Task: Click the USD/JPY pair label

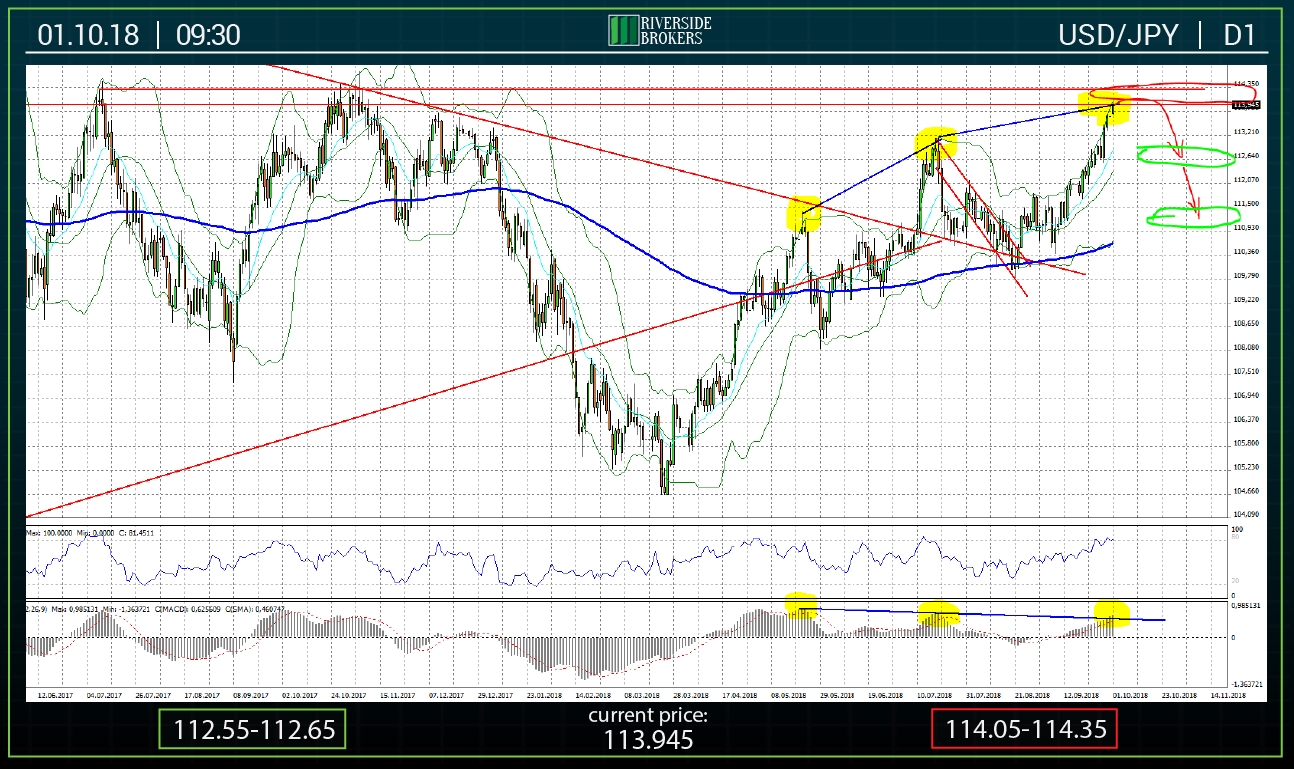Action: point(1120,35)
